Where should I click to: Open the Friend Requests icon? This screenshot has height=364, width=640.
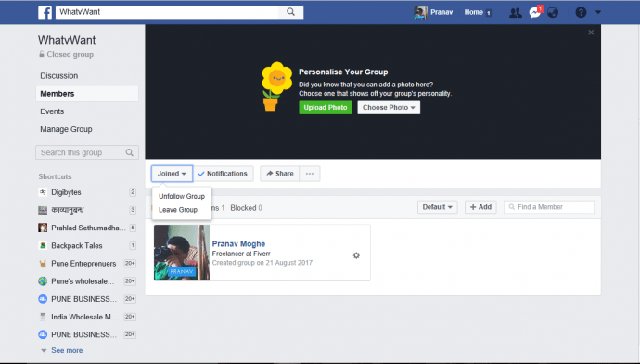click(515, 13)
